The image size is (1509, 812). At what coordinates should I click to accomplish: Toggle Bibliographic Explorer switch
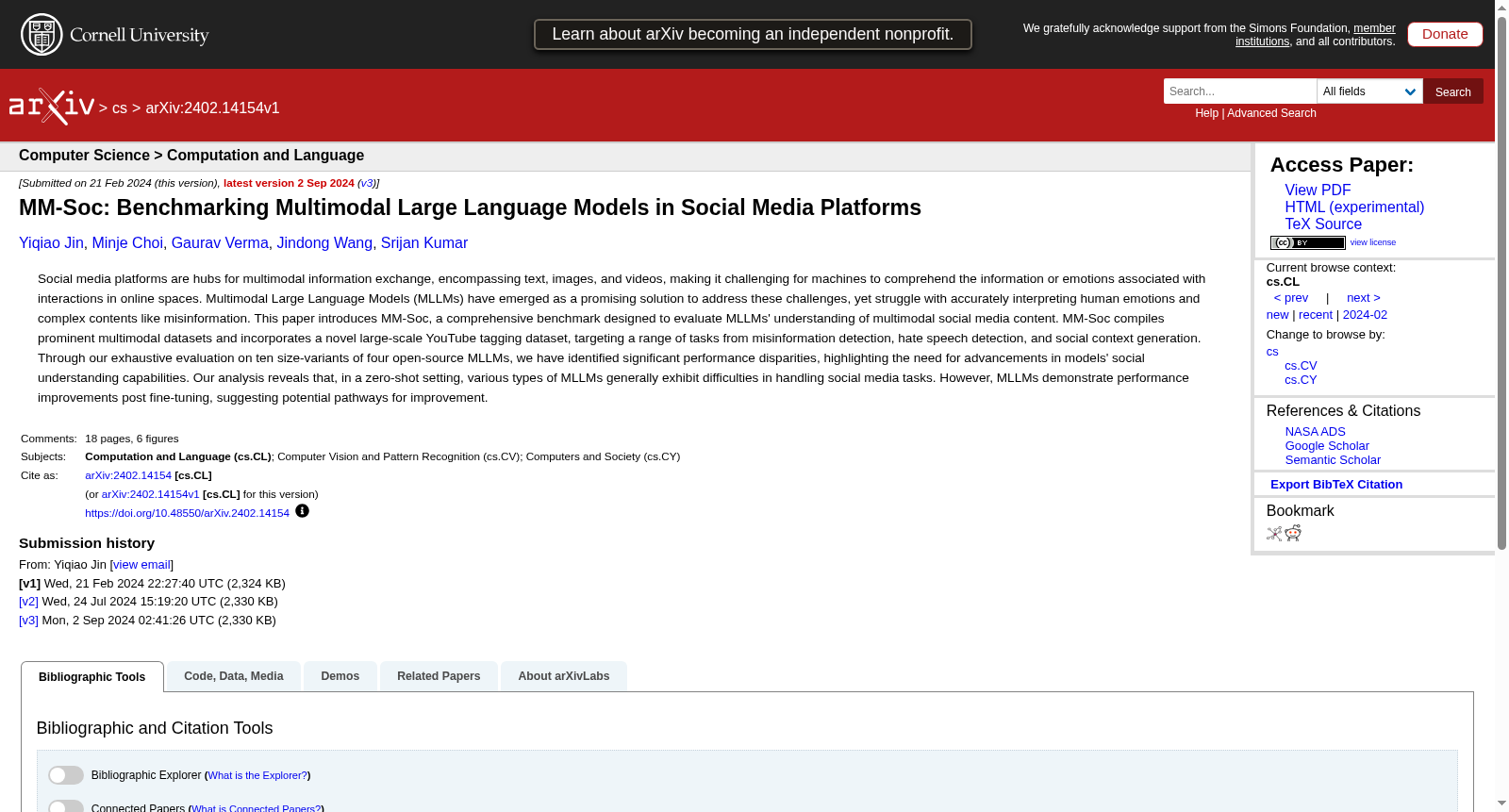coord(66,775)
